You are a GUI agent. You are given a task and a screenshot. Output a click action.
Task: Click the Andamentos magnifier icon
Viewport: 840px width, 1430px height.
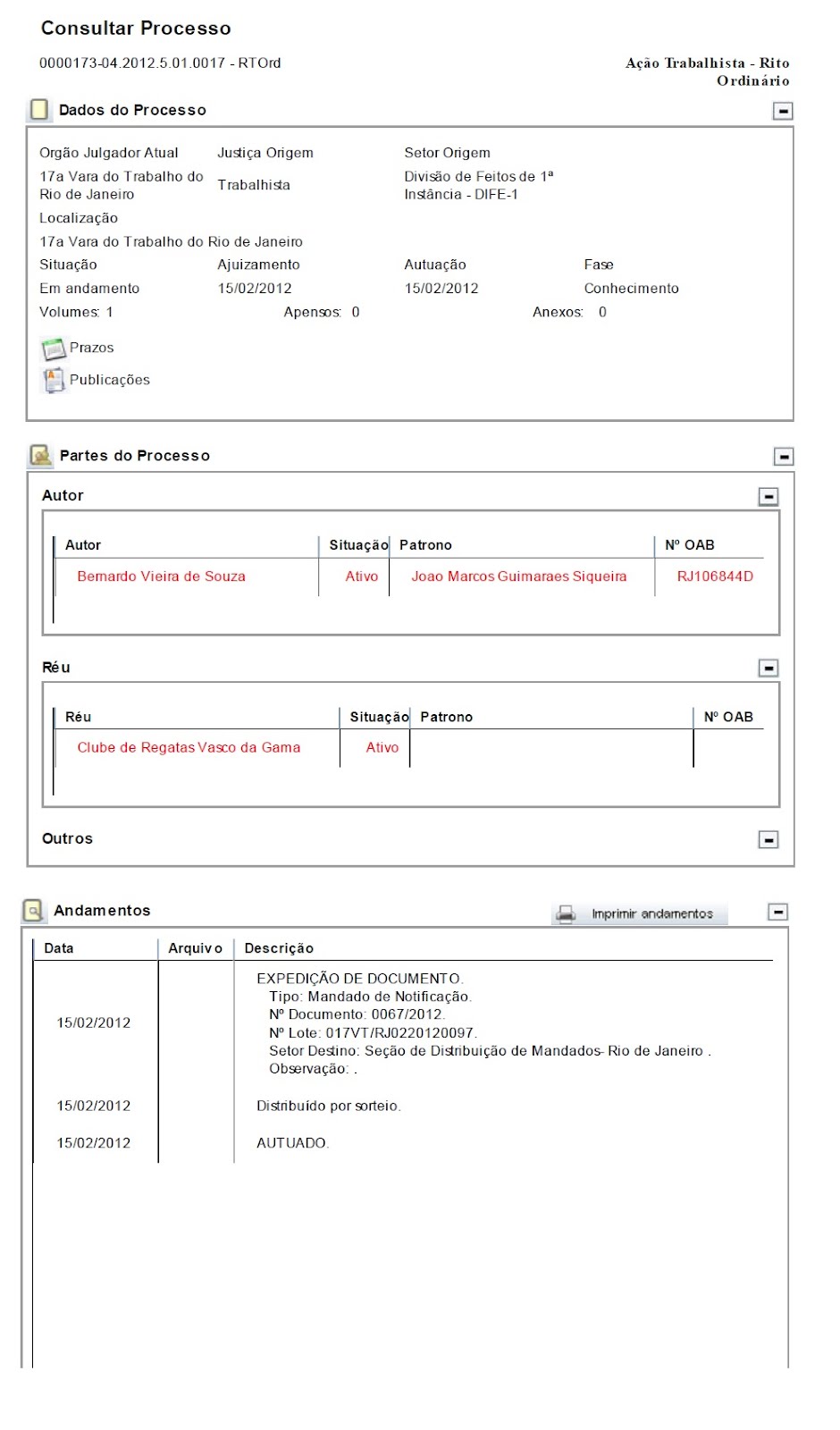pyautogui.click(x=33, y=911)
